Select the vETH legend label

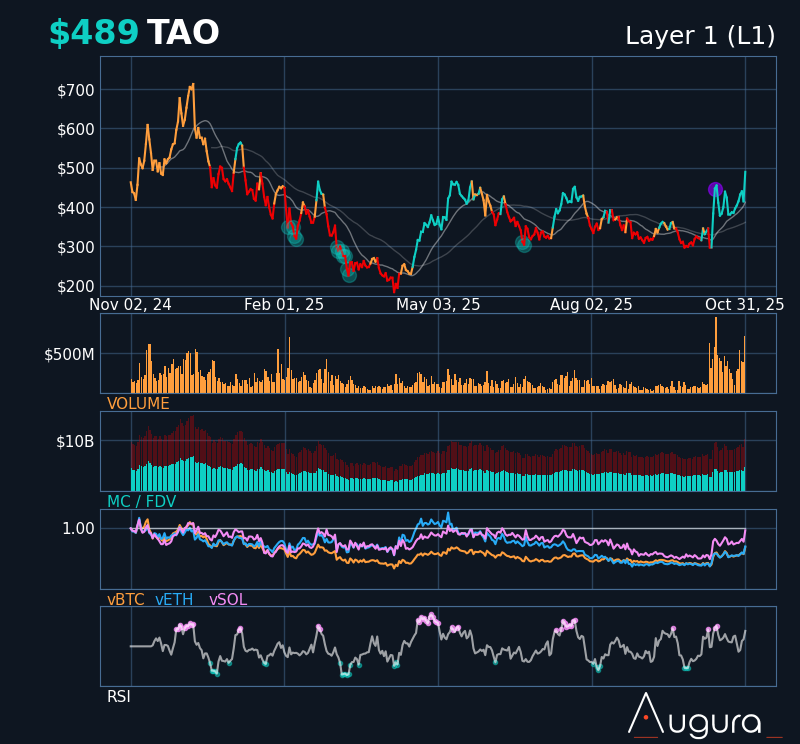pyautogui.click(x=174, y=600)
